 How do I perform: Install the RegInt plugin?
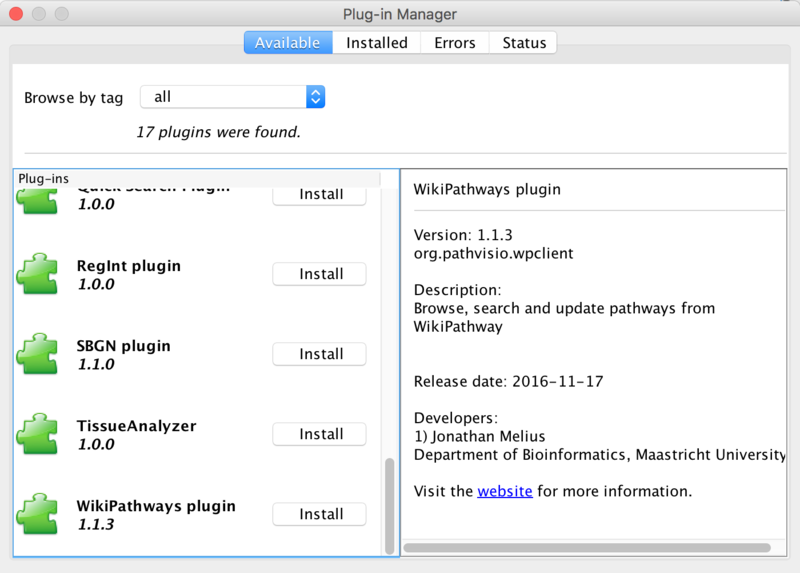[x=319, y=274]
